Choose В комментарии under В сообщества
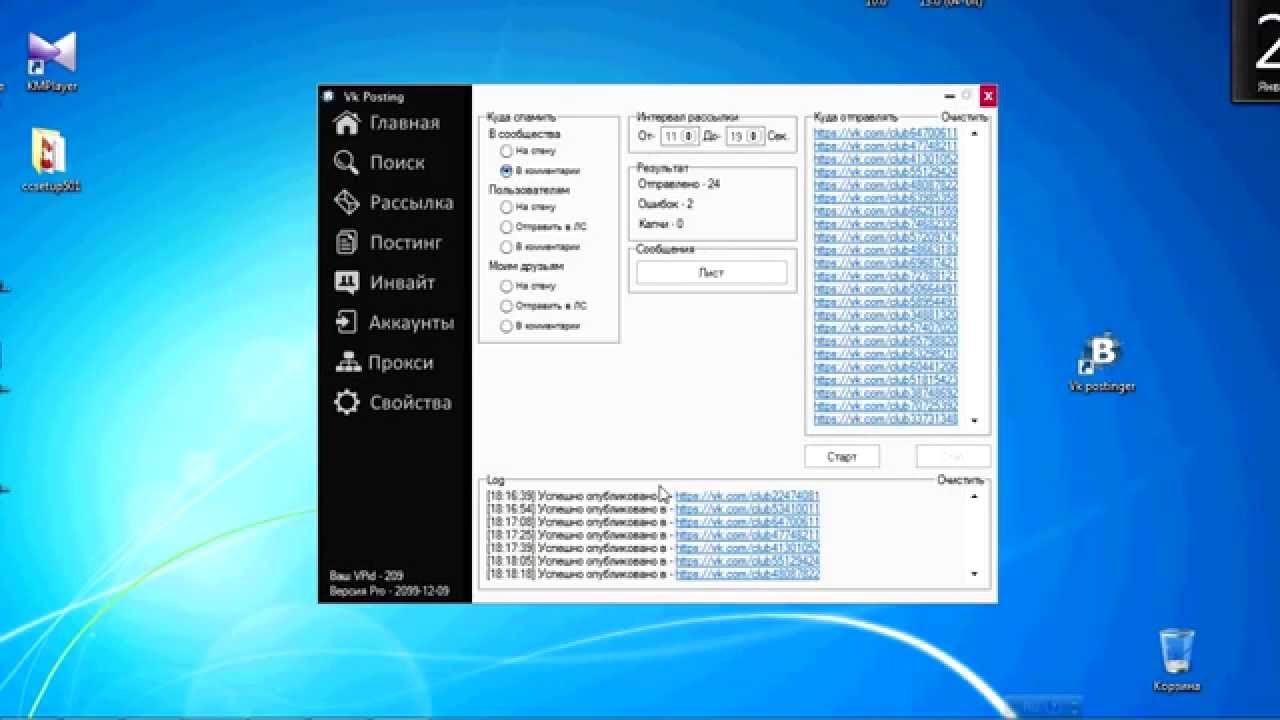Screen dimensions: 1280x720 coord(506,171)
